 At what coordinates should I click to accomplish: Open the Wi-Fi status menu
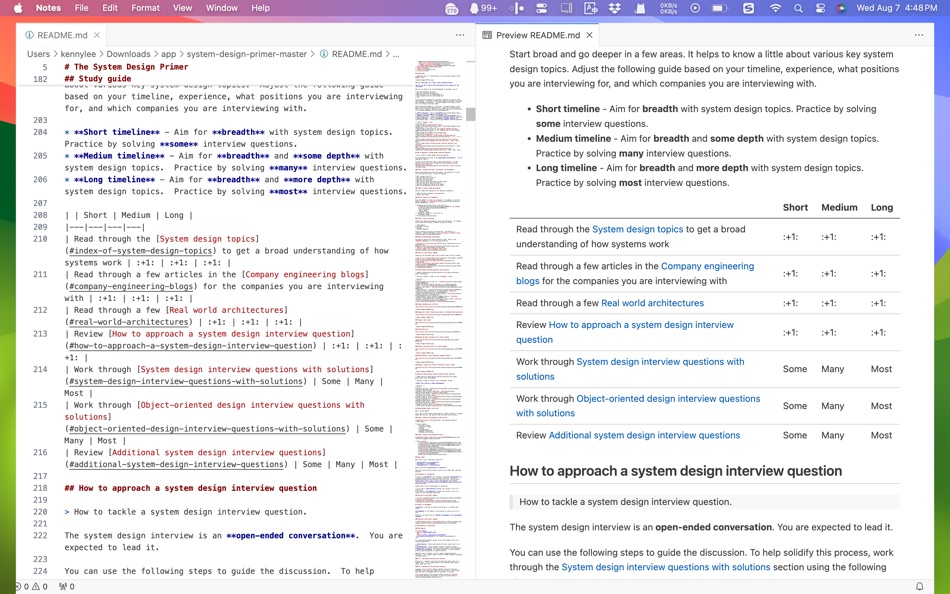click(775, 8)
